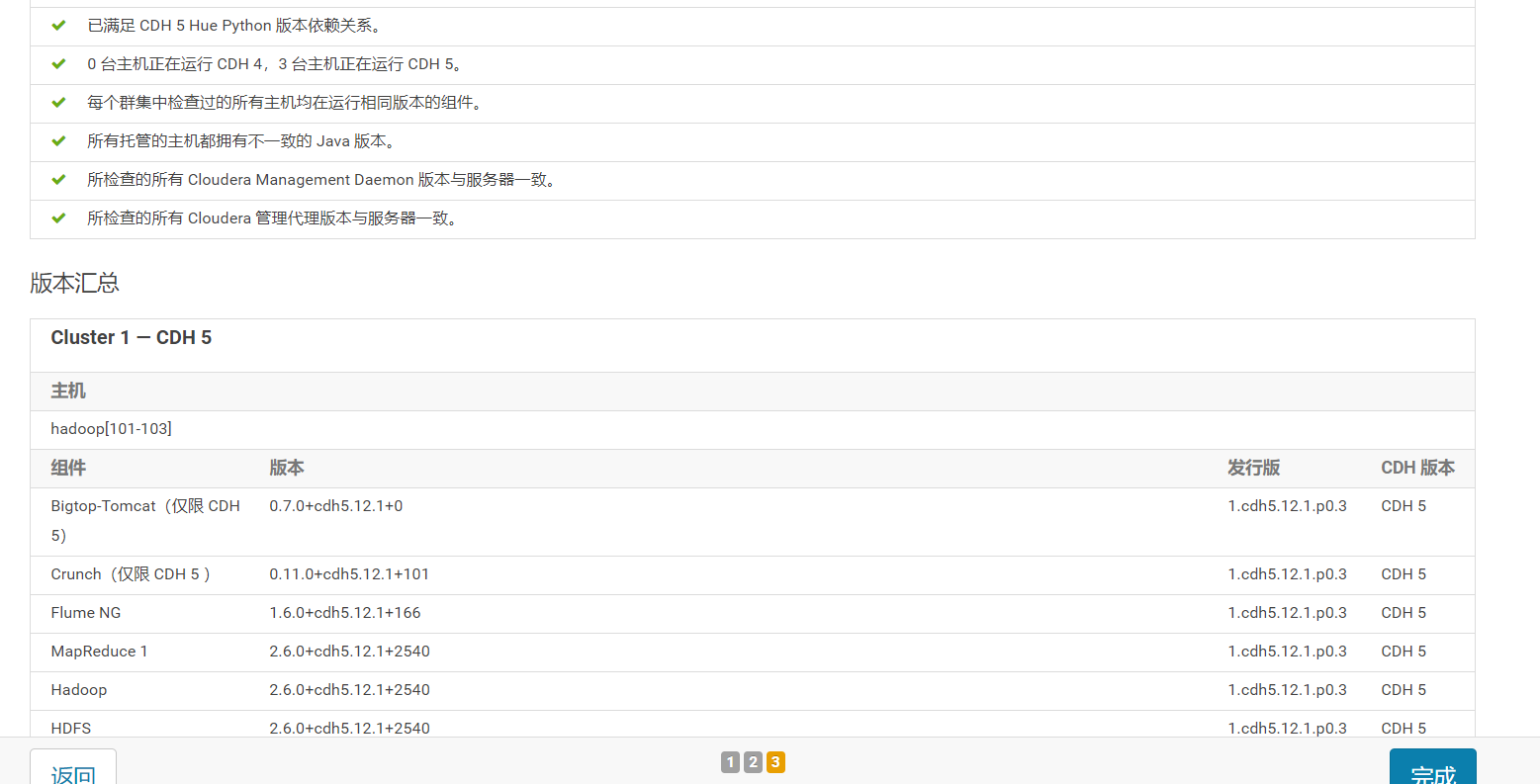Click the MapReduce 1 component cell
This screenshot has height=784, width=1540.
pyautogui.click(x=99, y=652)
